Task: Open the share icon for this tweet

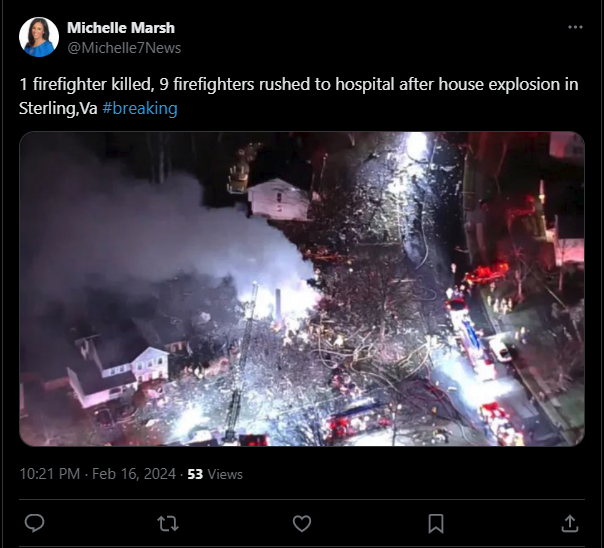Action: pyautogui.click(x=570, y=524)
